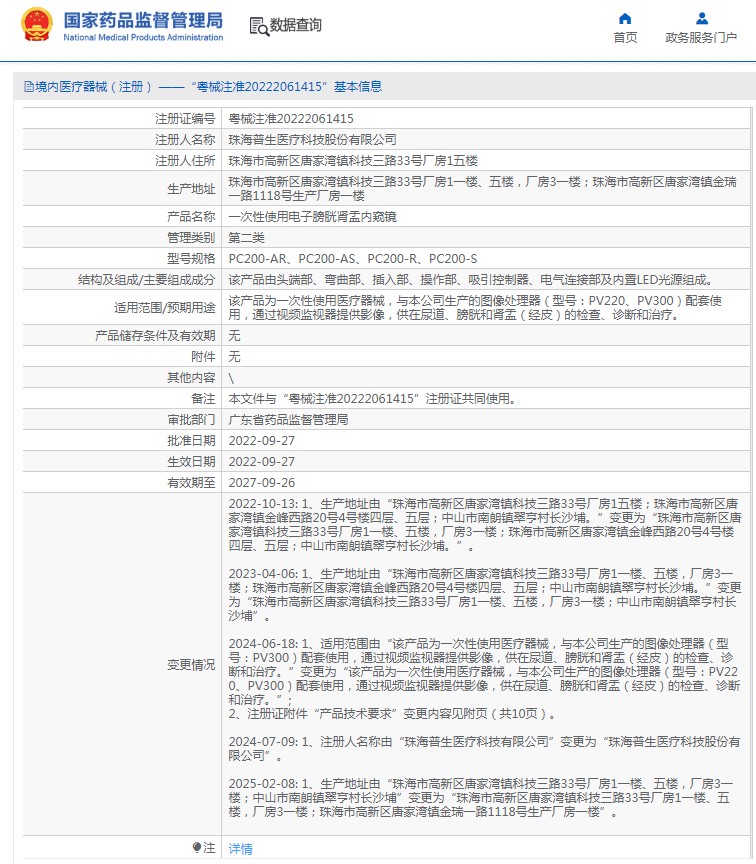Select the 2025-02-08 production address change entry

[x=481, y=797]
